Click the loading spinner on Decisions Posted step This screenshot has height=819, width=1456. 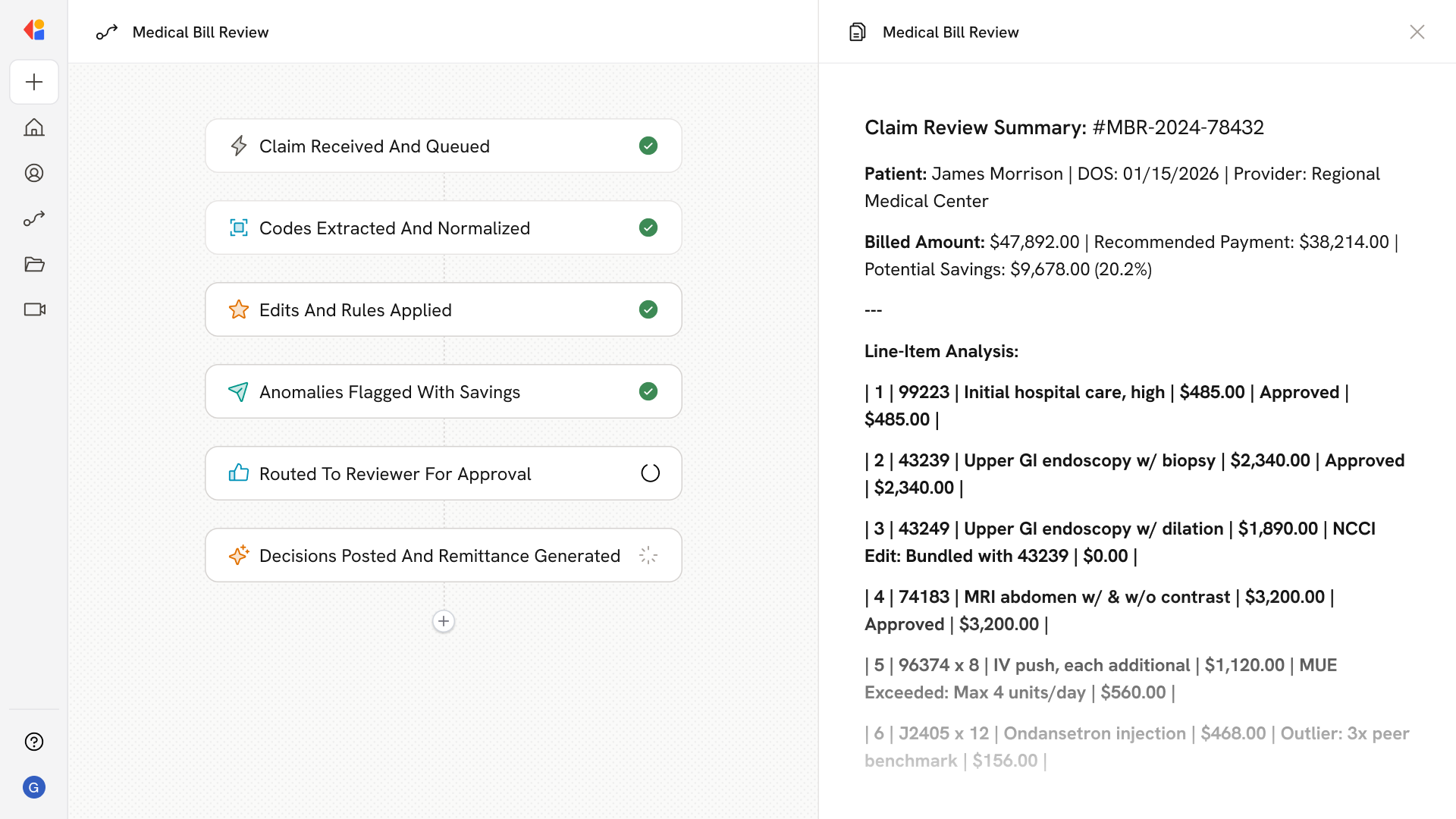pos(648,555)
